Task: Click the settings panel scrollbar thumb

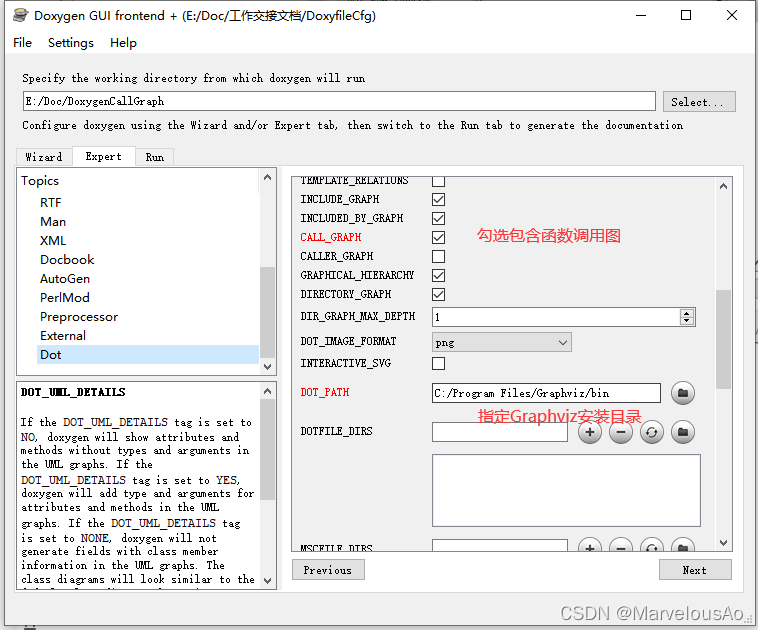Action: pos(723,339)
